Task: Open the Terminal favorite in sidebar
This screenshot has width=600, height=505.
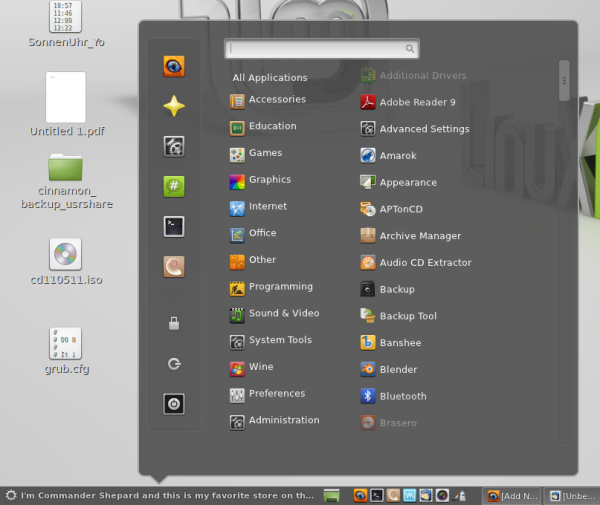Action: click(x=174, y=226)
